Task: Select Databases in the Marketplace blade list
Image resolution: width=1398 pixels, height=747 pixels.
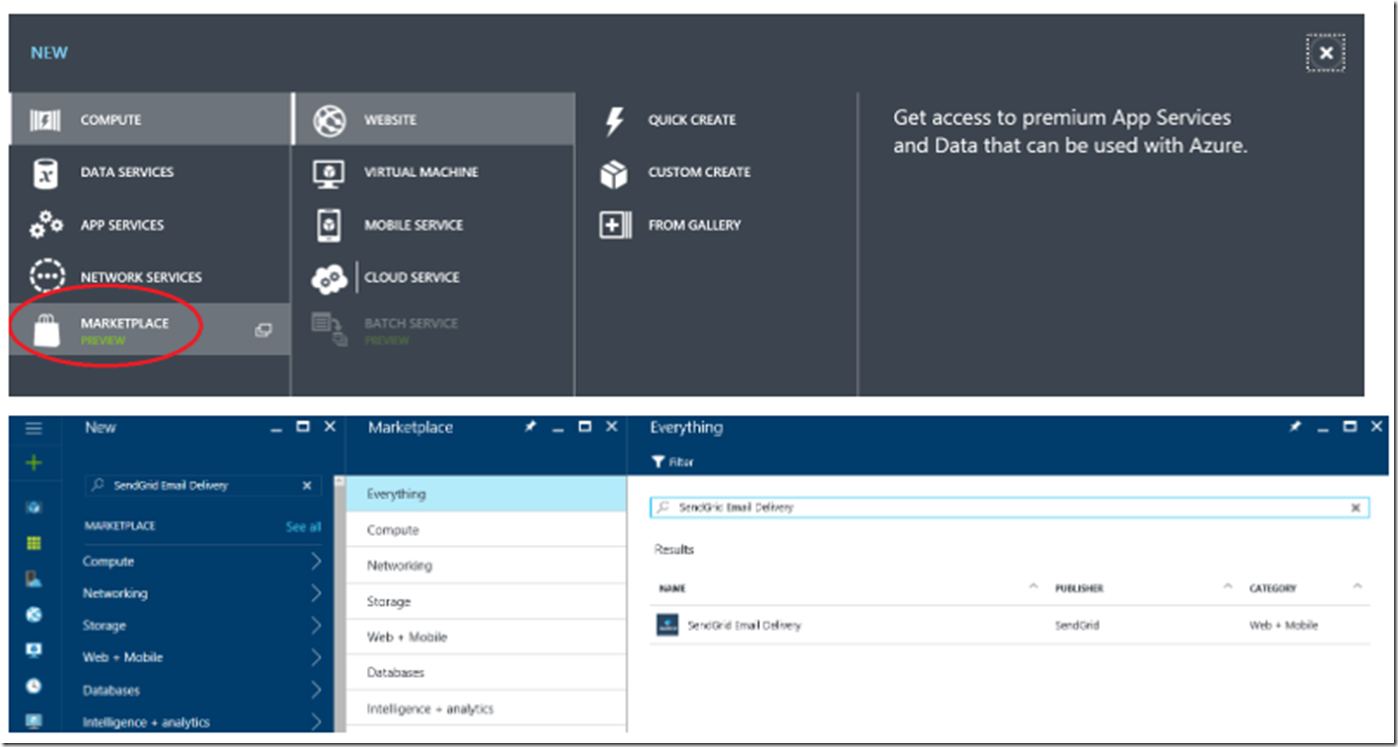Action: (x=486, y=673)
